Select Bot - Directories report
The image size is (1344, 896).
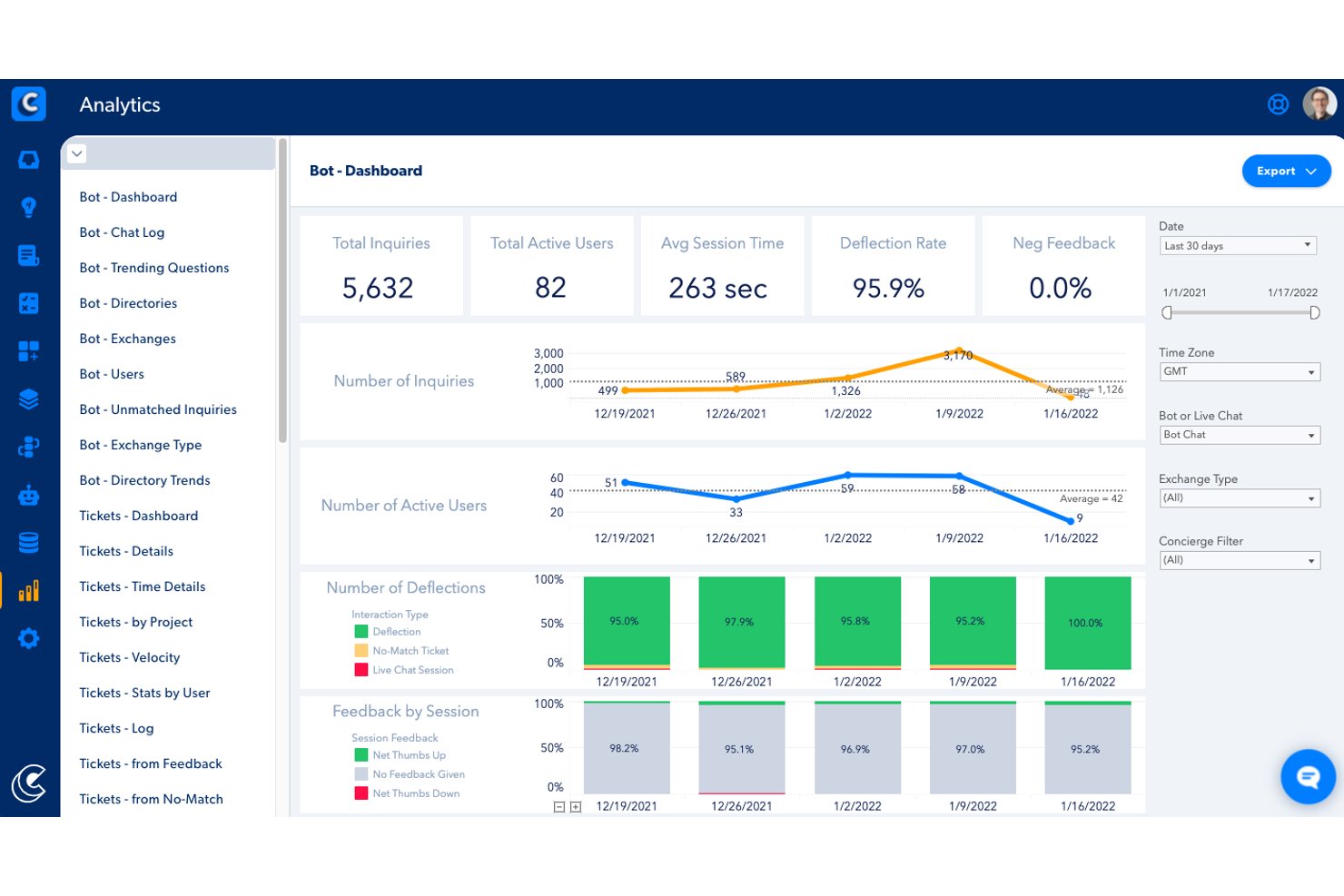tap(128, 303)
